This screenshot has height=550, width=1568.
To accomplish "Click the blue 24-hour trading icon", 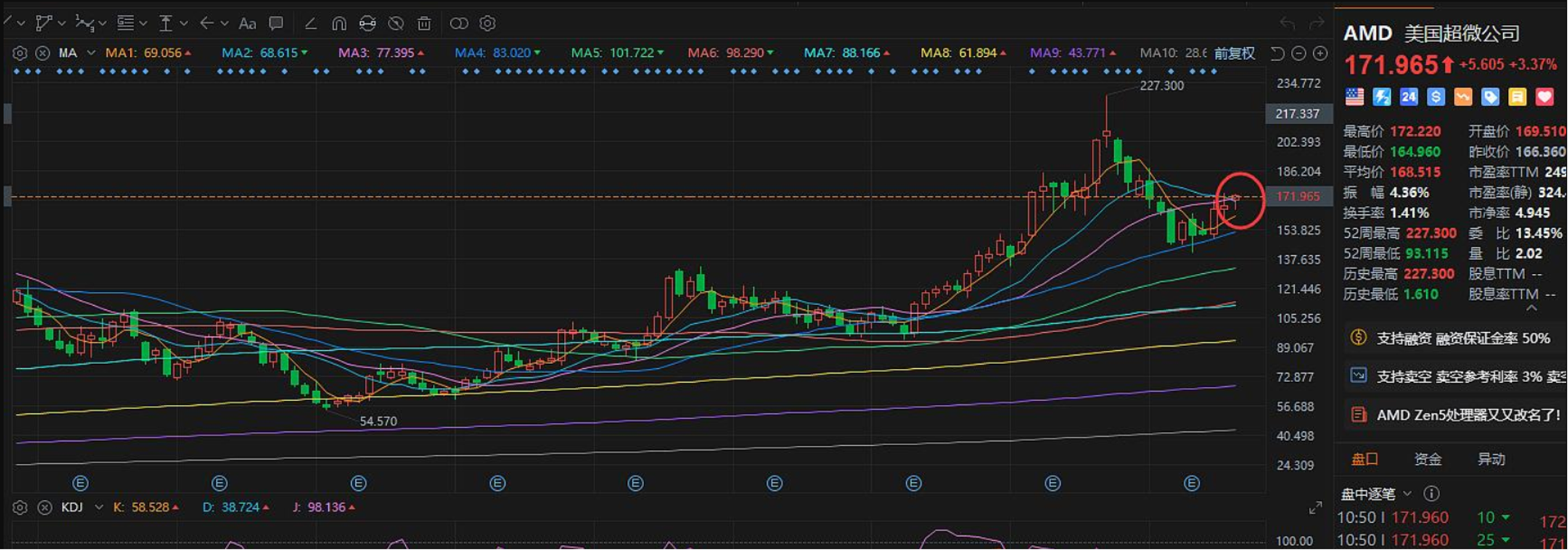I will (1408, 97).
